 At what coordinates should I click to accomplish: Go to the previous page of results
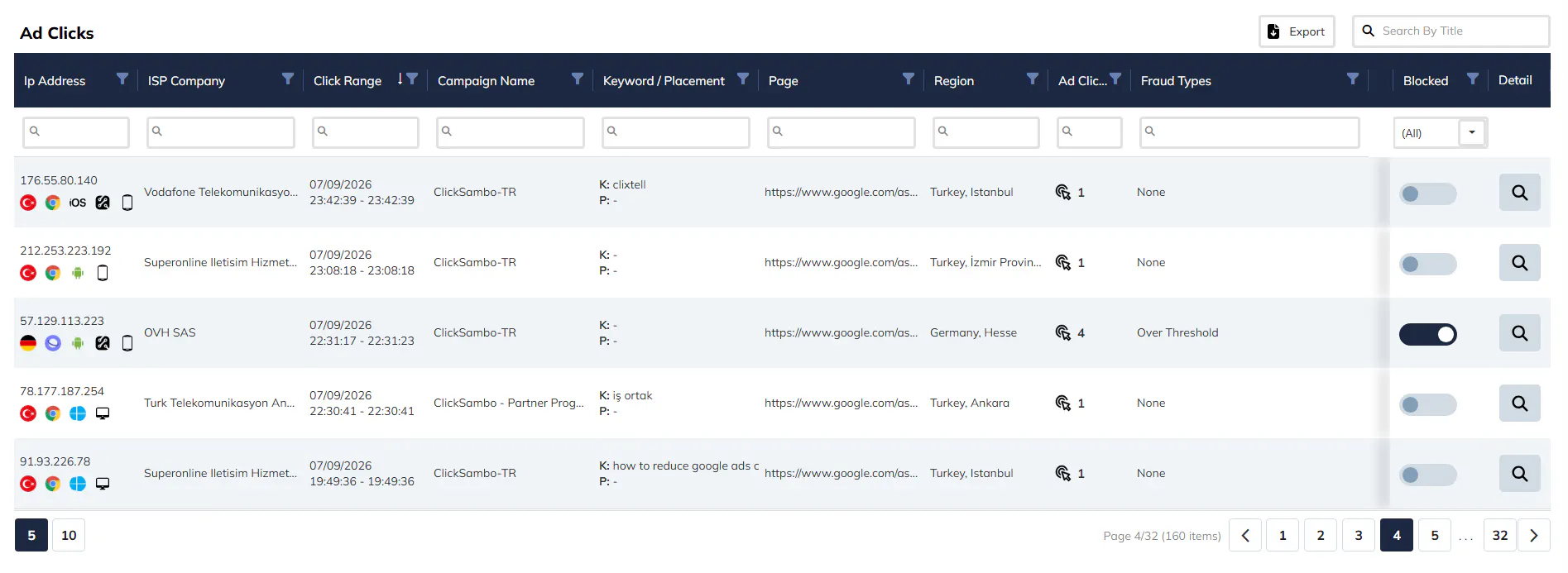[x=1245, y=536]
